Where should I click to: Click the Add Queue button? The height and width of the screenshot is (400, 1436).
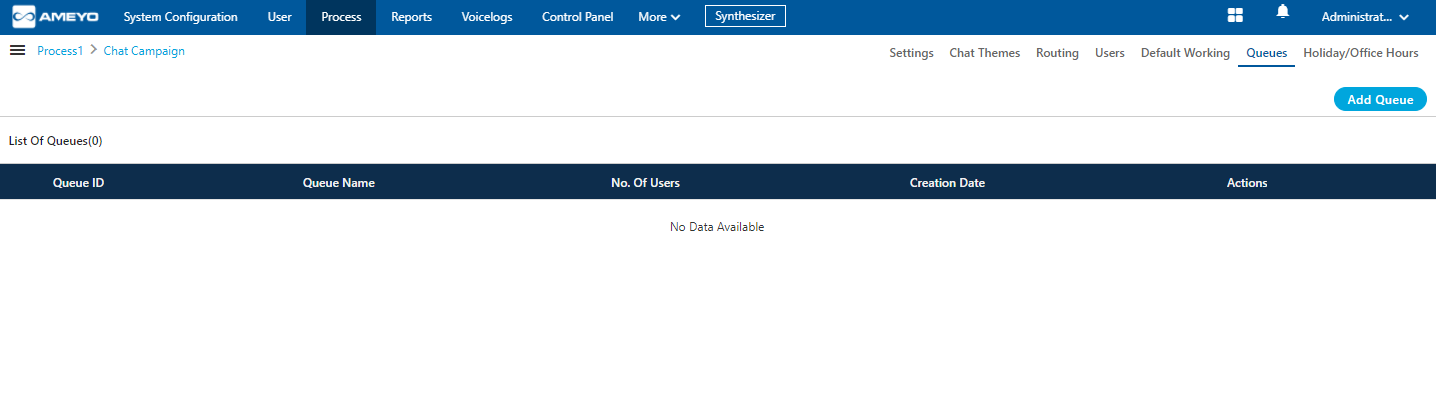coord(1380,99)
